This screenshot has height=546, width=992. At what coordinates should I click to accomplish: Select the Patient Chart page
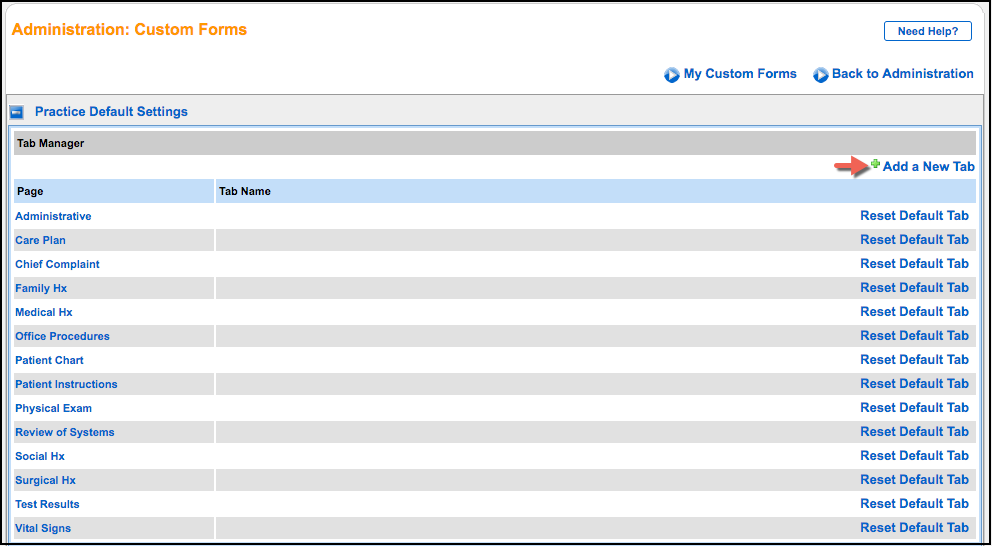[49, 360]
